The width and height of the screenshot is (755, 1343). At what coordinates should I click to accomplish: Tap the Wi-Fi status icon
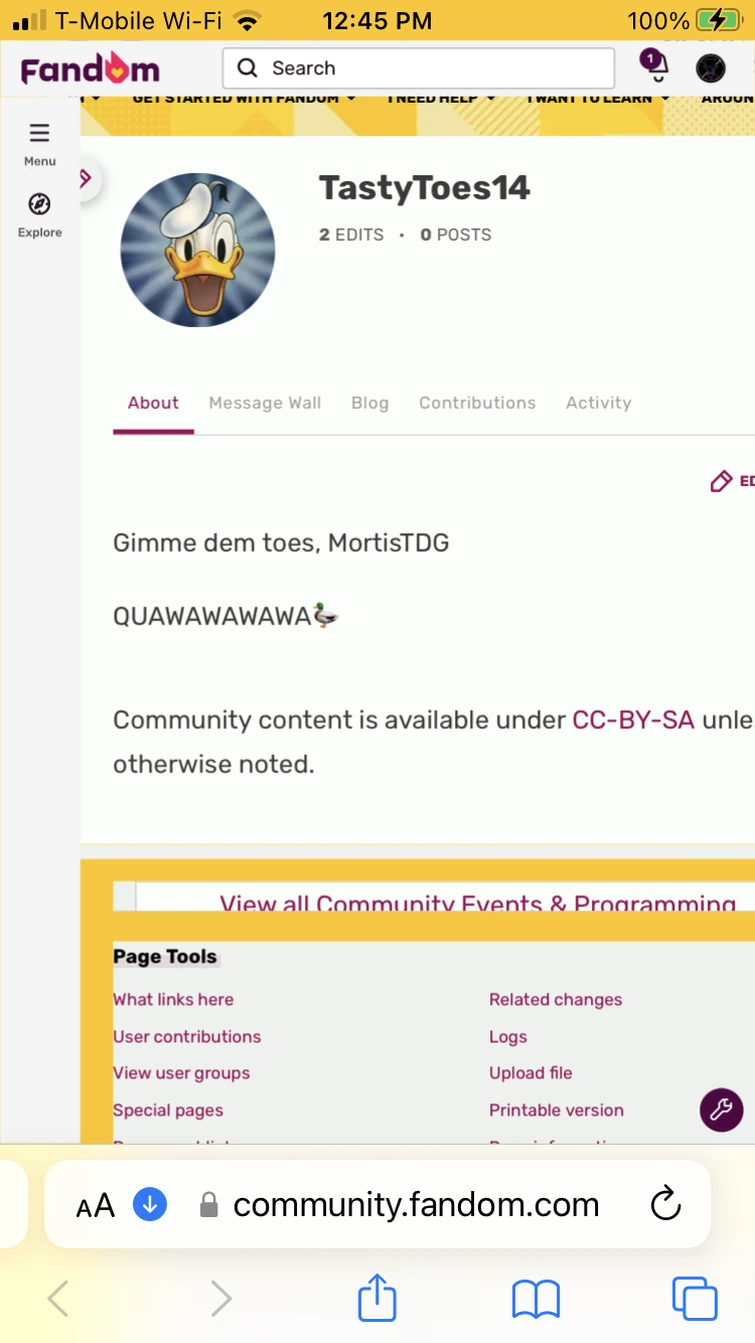pos(245,20)
